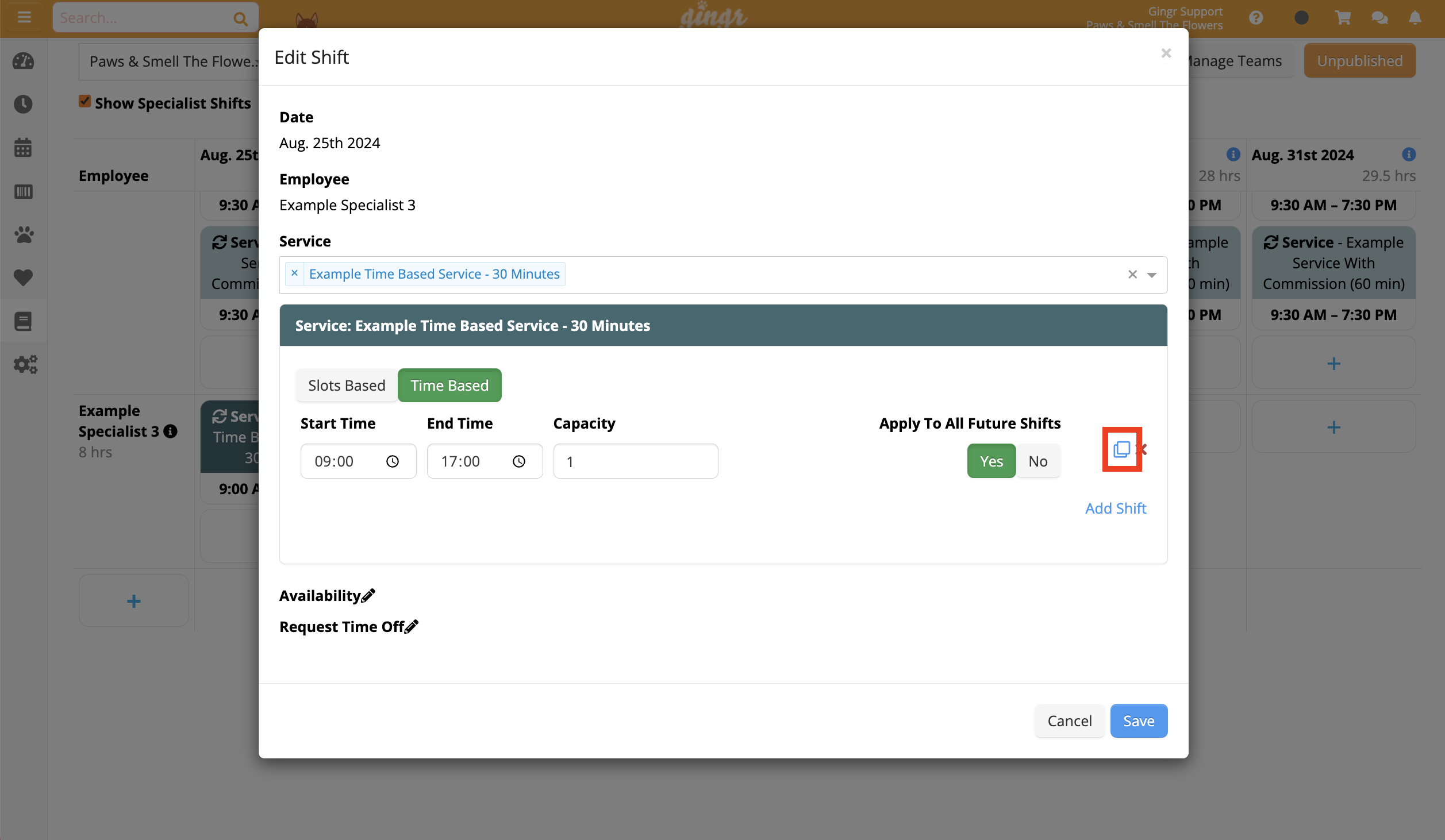
Task: Expand the Service dropdown arrow
Action: pyautogui.click(x=1152, y=275)
